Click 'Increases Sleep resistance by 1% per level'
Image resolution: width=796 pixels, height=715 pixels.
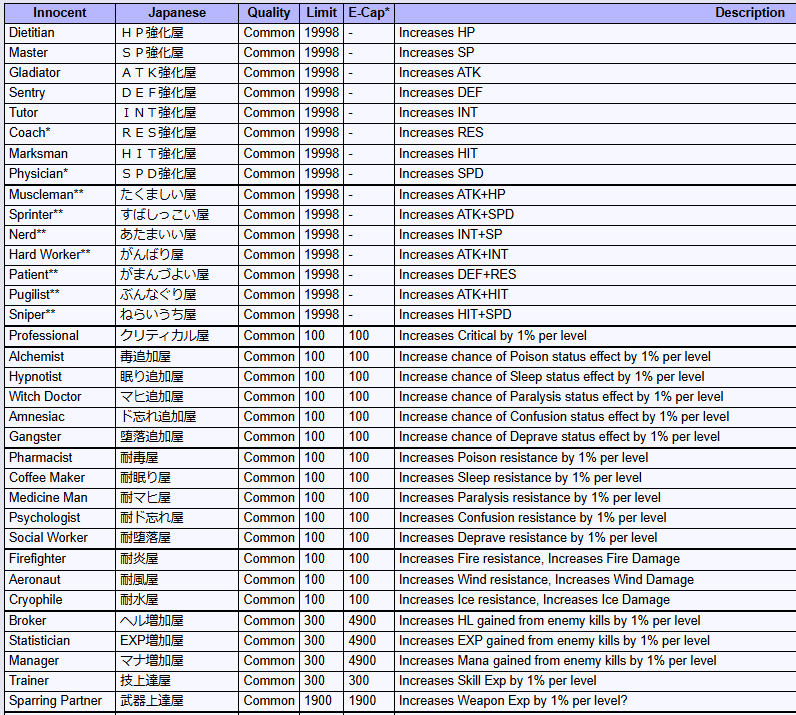tap(520, 478)
